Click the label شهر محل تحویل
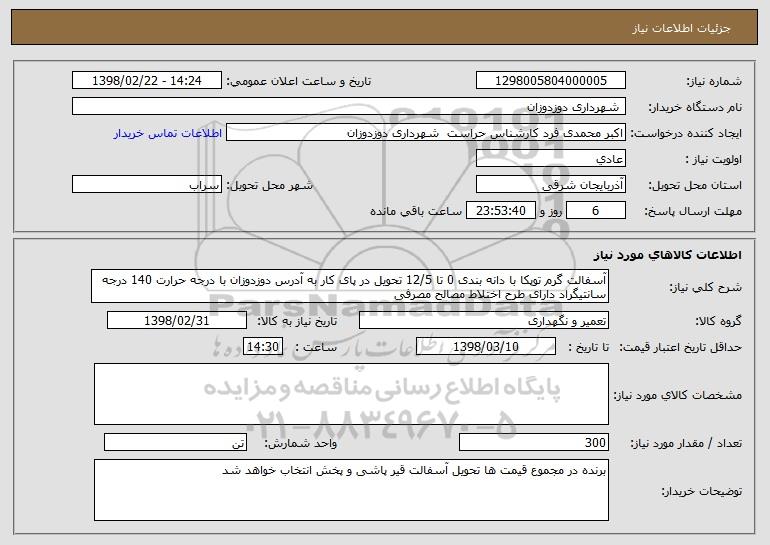The height and width of the screenshot is (545, 770). point(270,185)
